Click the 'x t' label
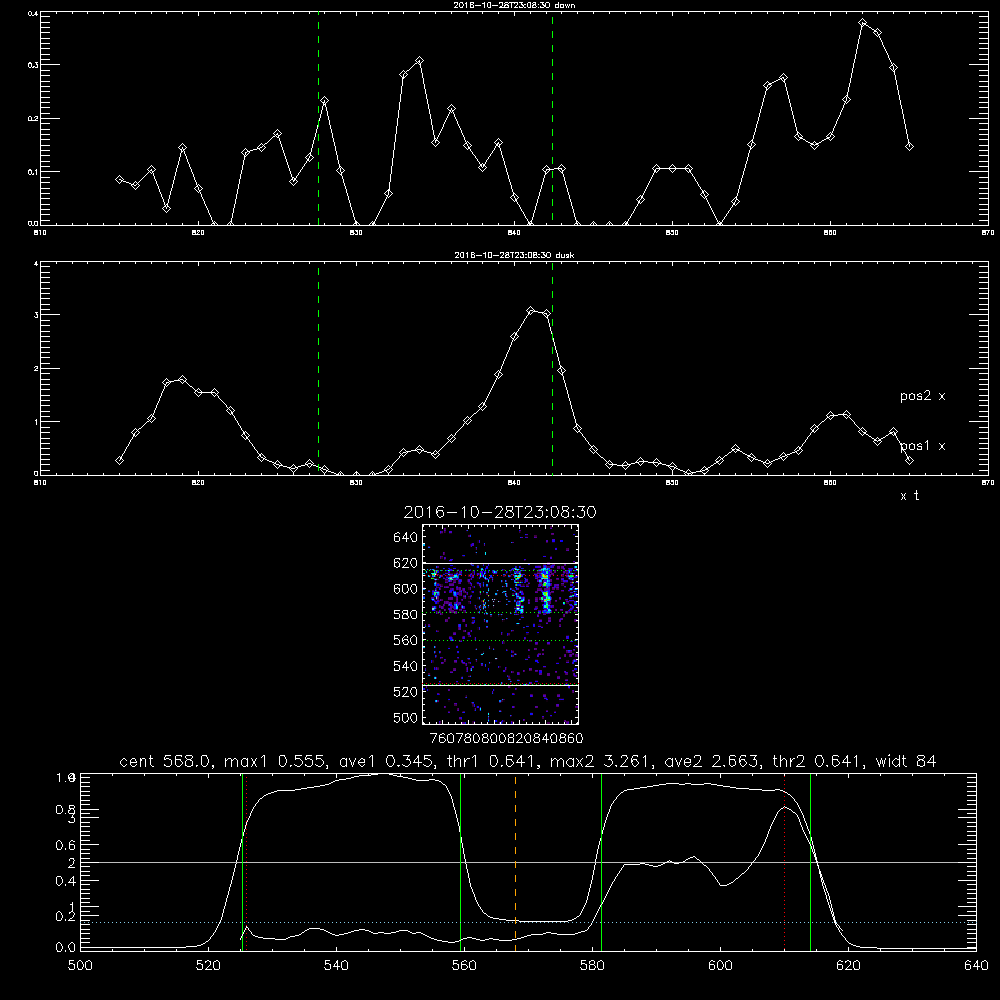 click(910, 496)
